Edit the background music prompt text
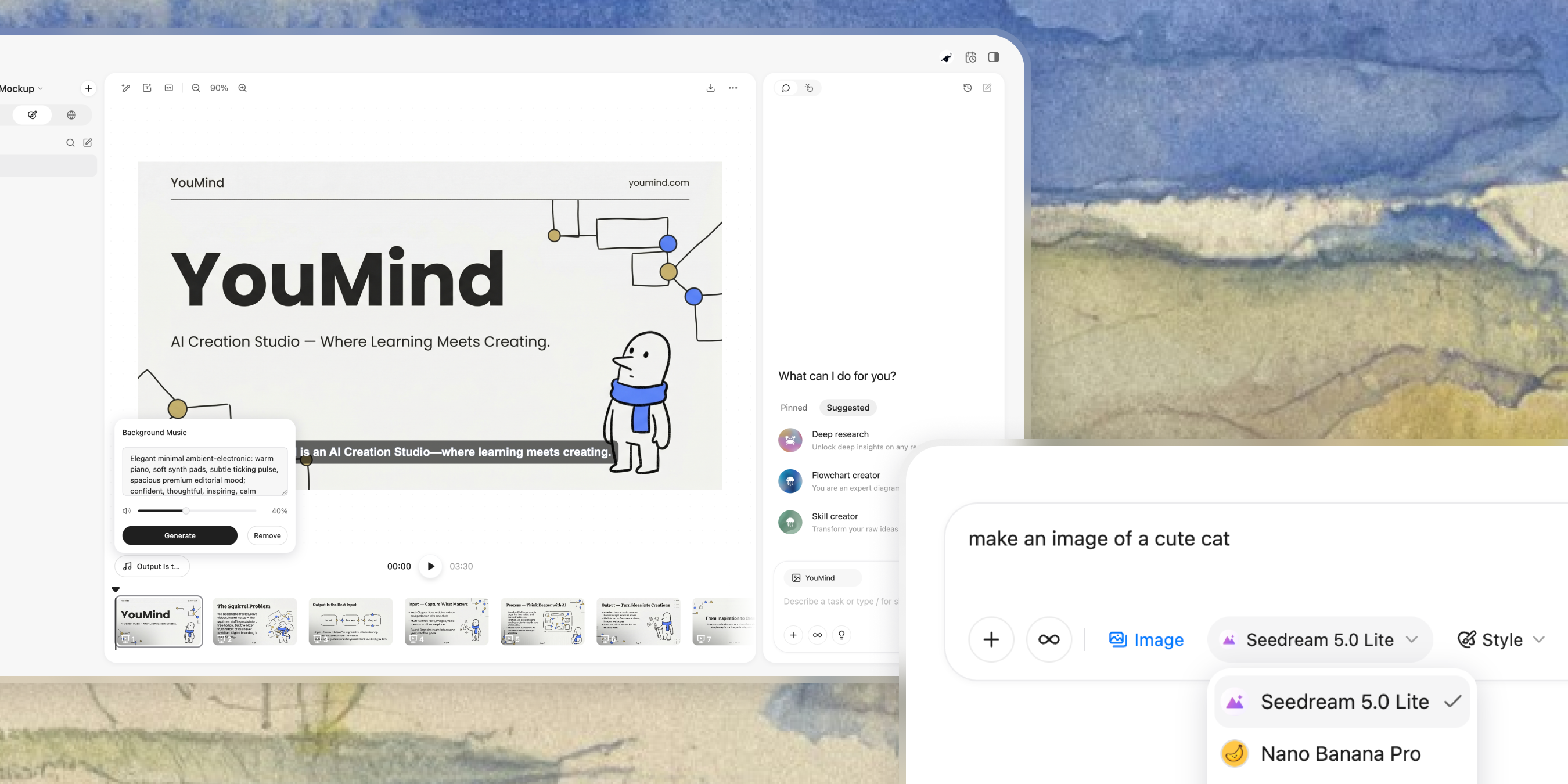Image resolution: width=1568 pixels, height=784 pixels. pos(204,472)
